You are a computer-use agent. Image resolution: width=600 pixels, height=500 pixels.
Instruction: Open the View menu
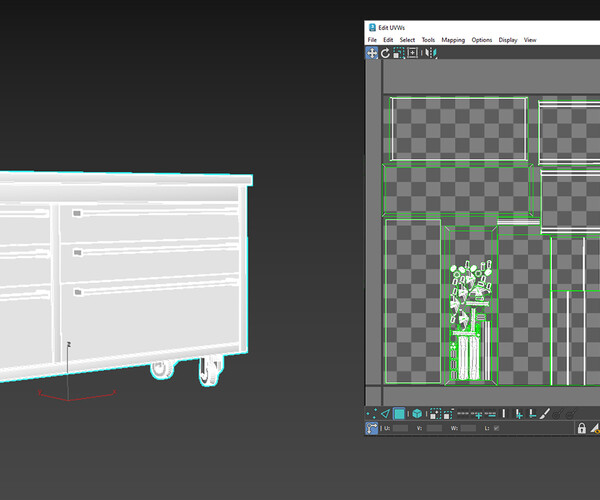point(530,40)
